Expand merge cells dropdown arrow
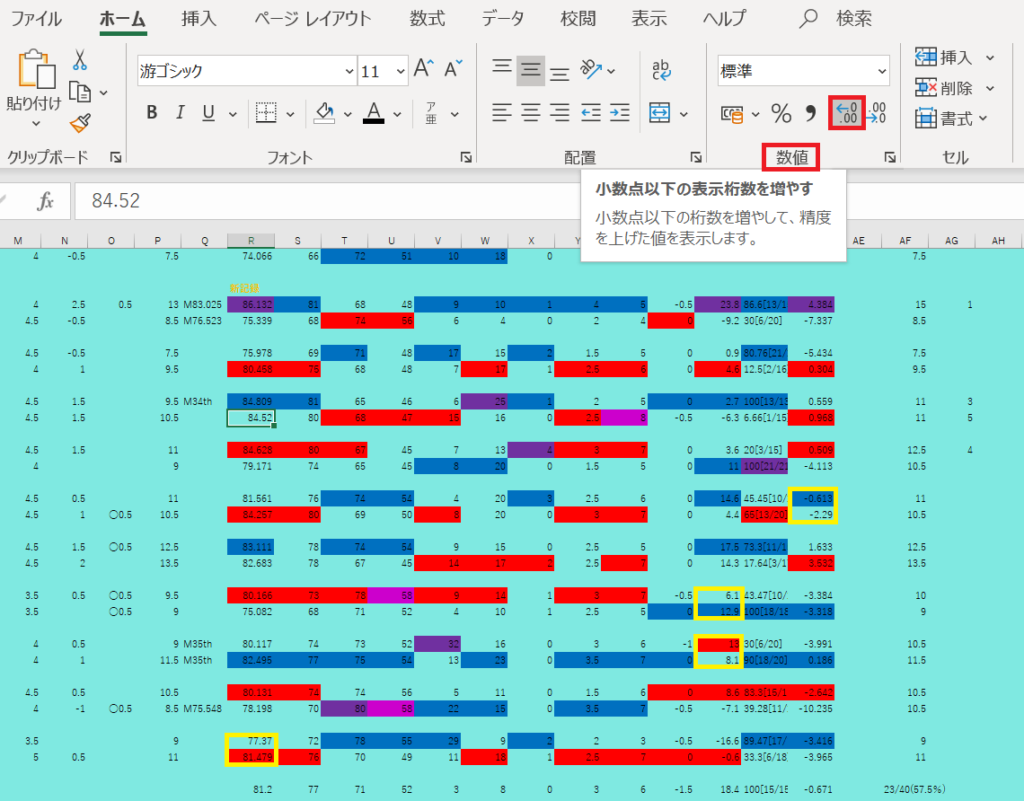 (684, 114)
